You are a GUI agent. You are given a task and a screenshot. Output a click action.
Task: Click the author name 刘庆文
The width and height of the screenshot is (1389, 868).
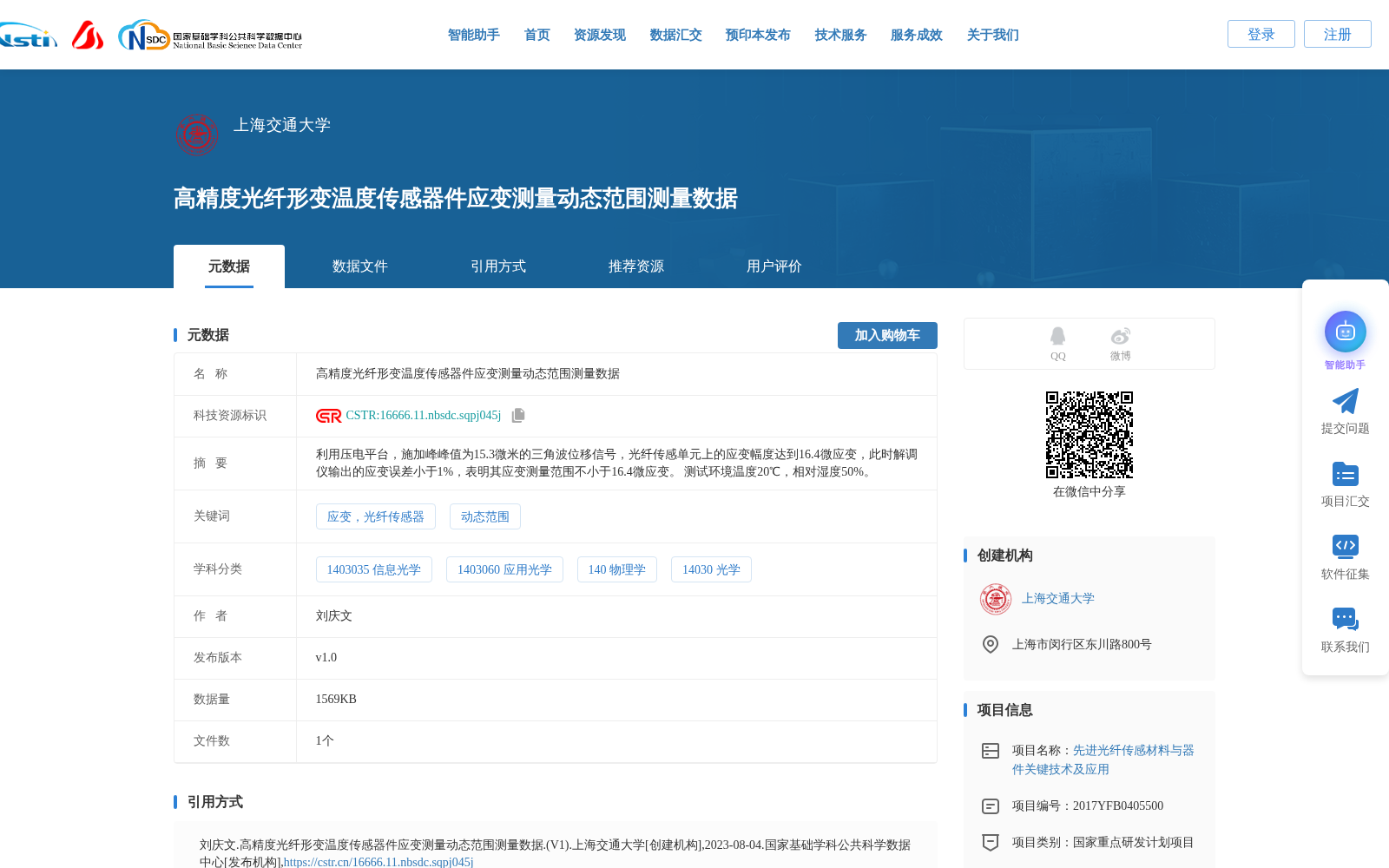(x=333, y=616)
